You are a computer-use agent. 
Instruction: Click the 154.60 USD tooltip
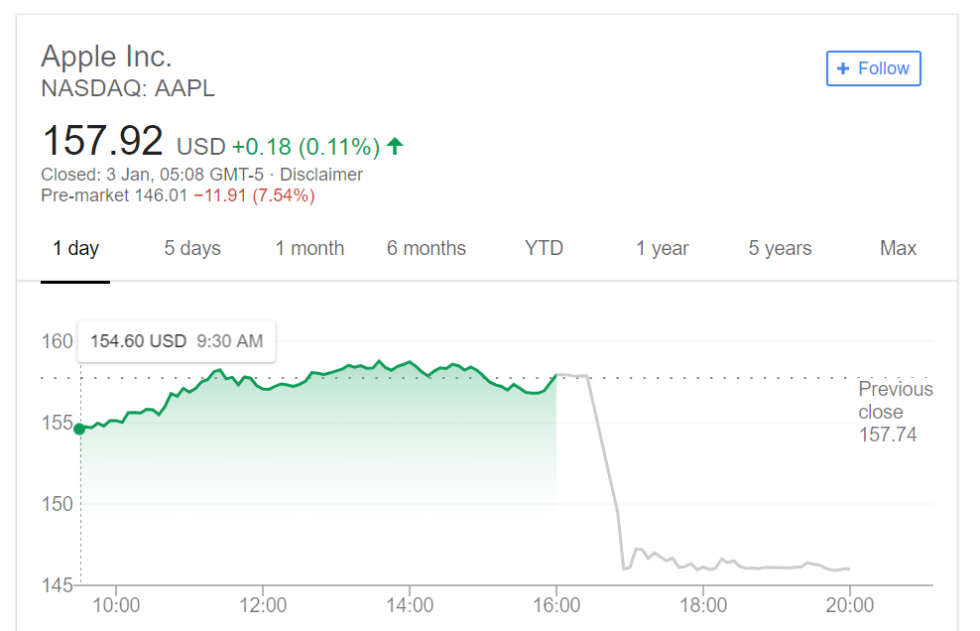[176, 341]
